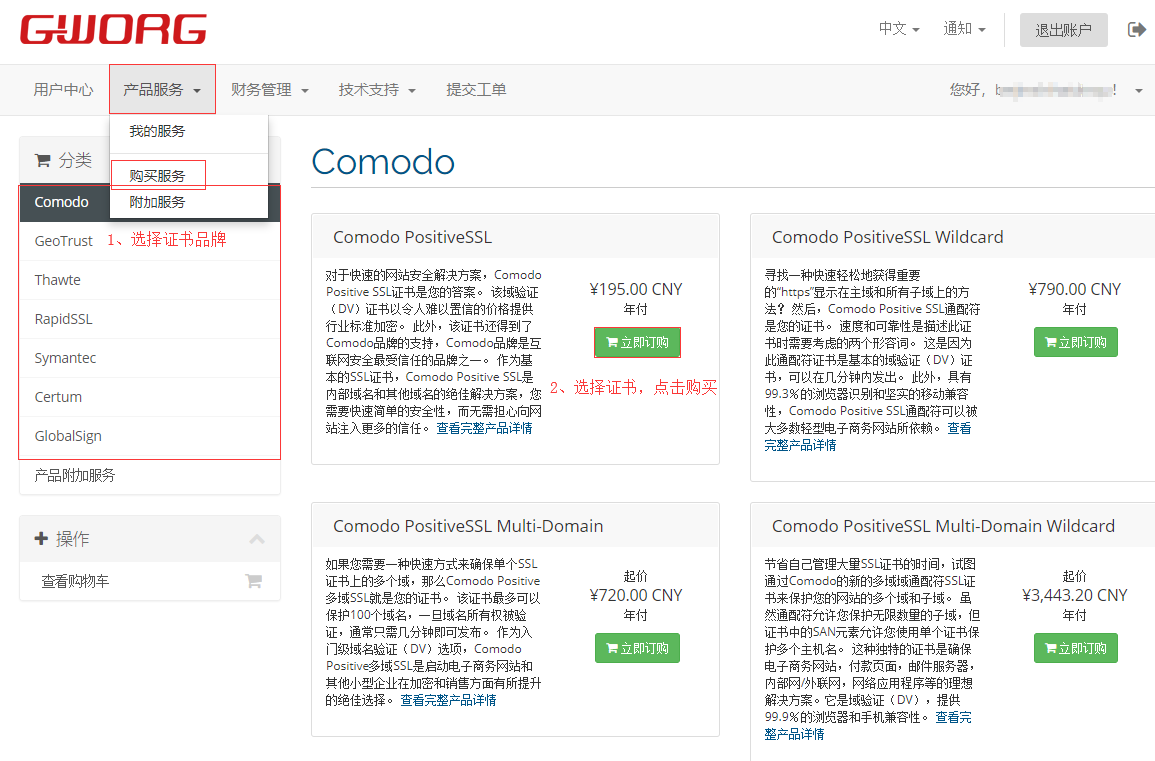Click the Comodo page heading

383,161
